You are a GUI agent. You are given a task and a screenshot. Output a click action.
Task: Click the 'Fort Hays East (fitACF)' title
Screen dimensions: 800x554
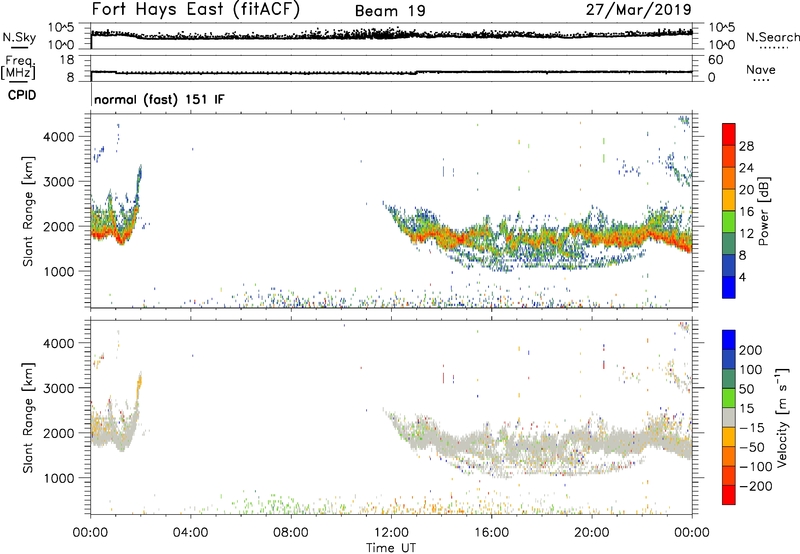[x=195, y=10]
